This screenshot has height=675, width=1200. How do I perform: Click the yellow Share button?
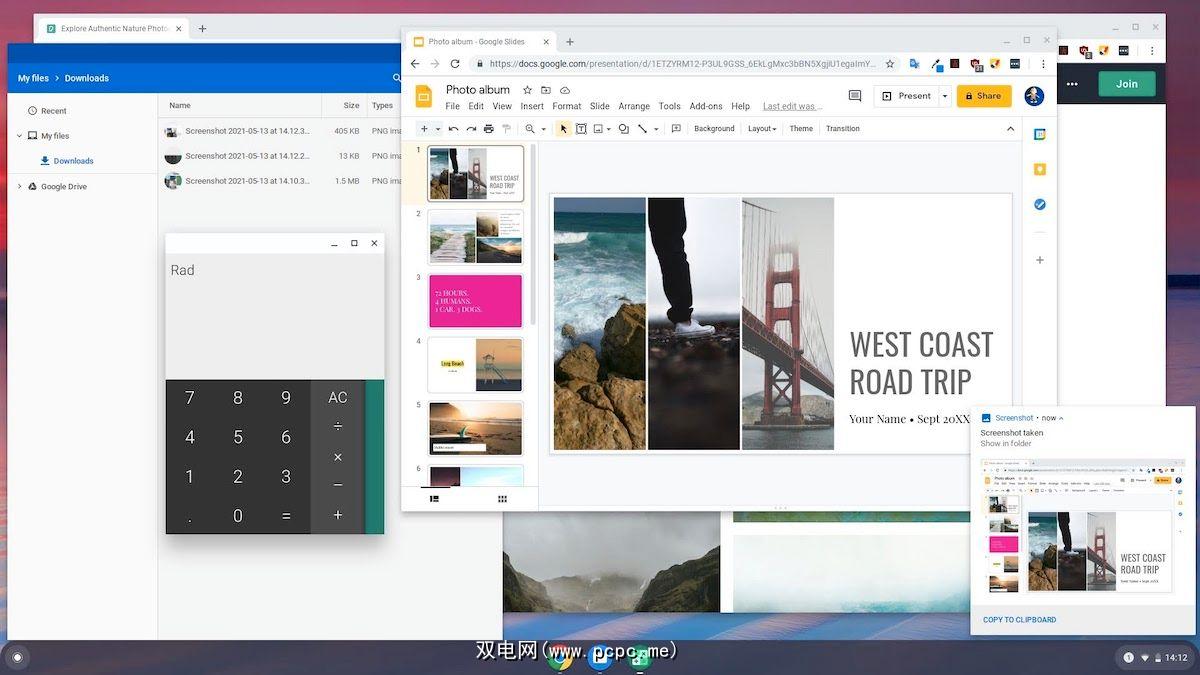983,96
